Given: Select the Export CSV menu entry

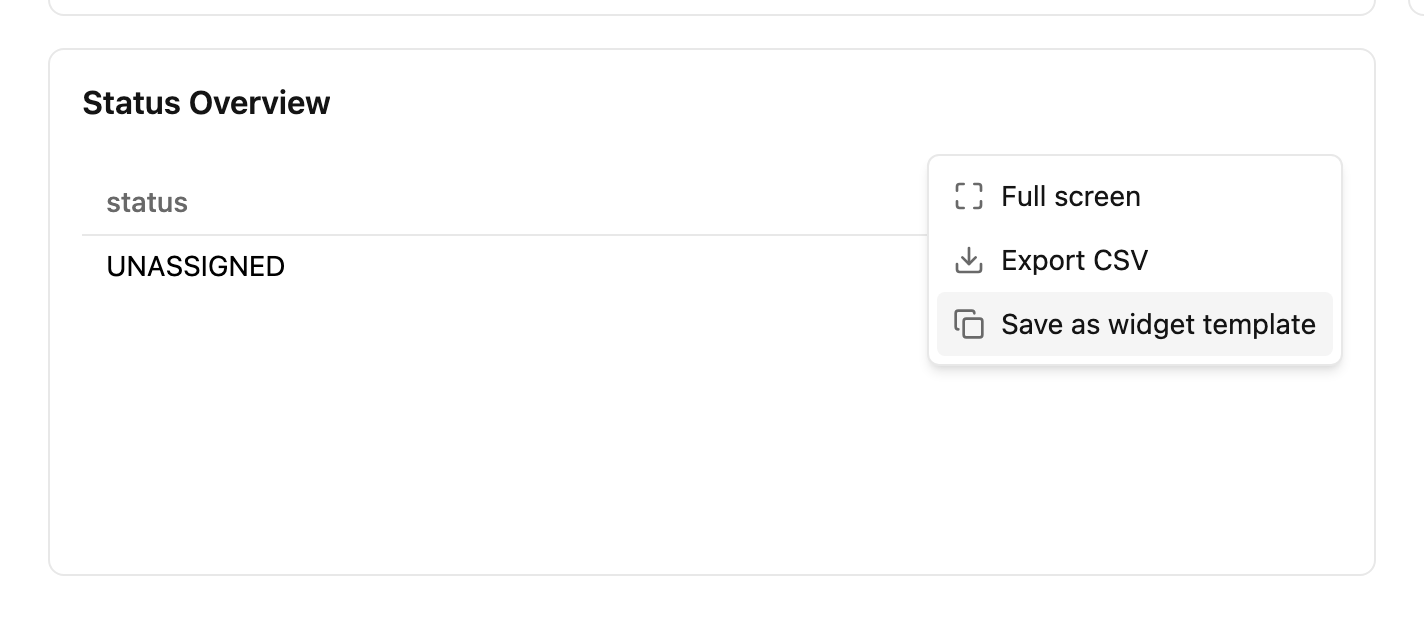Looking at the screenshot, I should click(x=1135, y=260).
